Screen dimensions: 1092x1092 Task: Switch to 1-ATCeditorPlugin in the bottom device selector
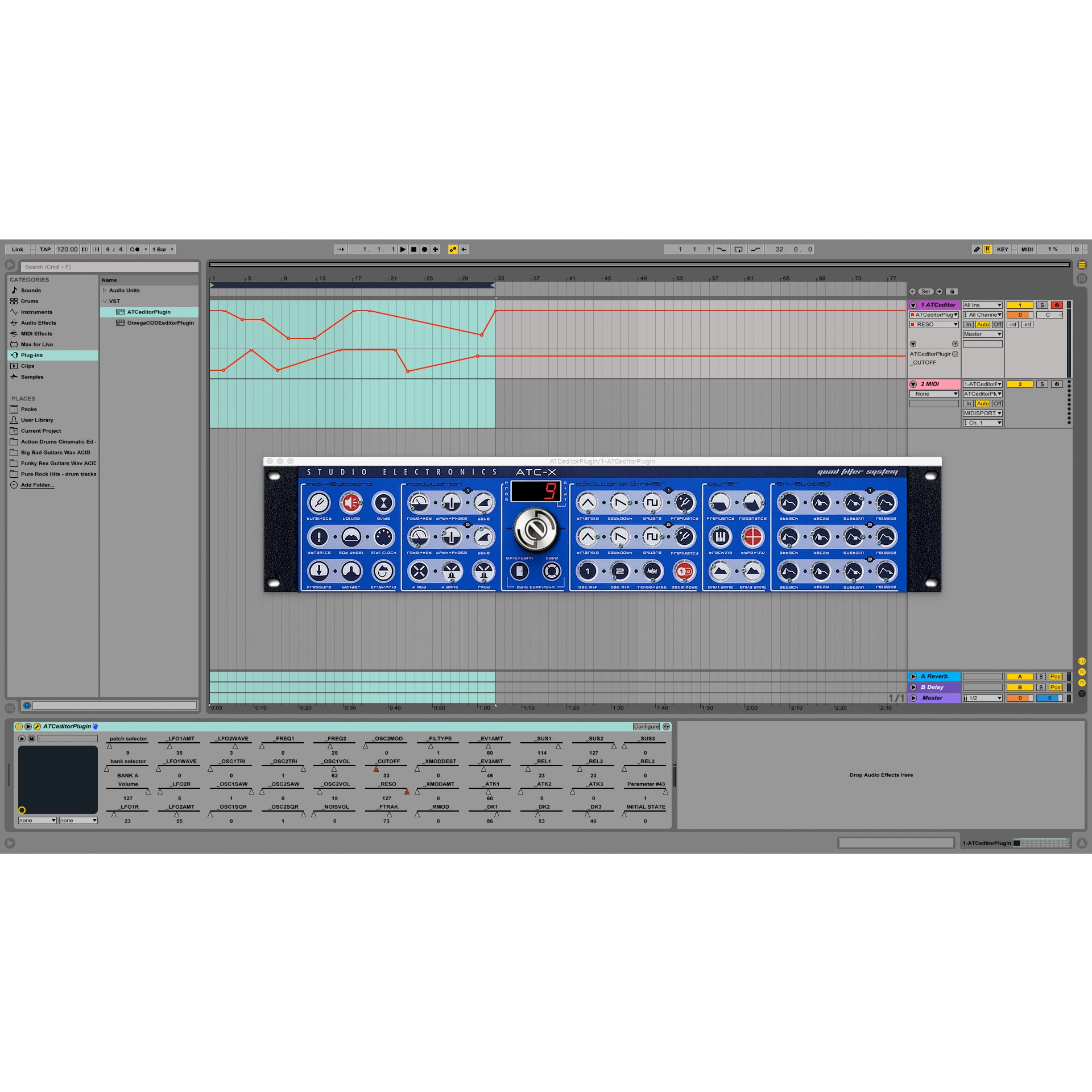coord(987,843)
